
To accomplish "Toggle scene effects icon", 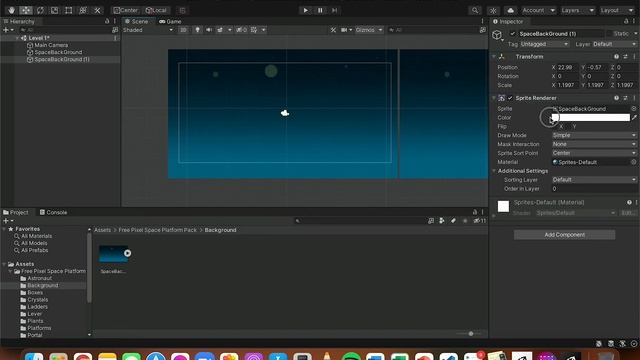I will pos(220,30).
